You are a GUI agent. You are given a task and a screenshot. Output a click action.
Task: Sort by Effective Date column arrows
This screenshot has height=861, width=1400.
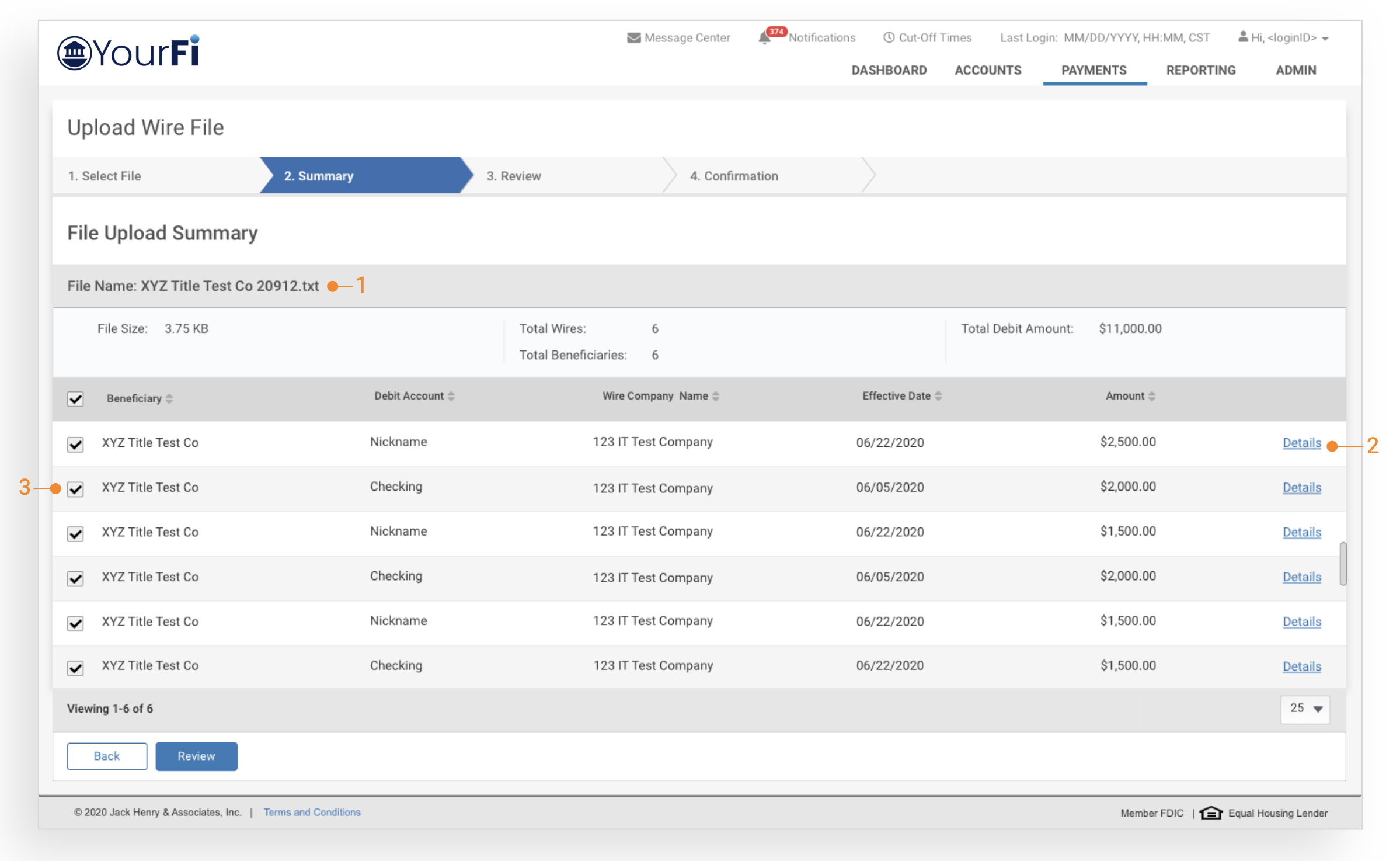938,397
